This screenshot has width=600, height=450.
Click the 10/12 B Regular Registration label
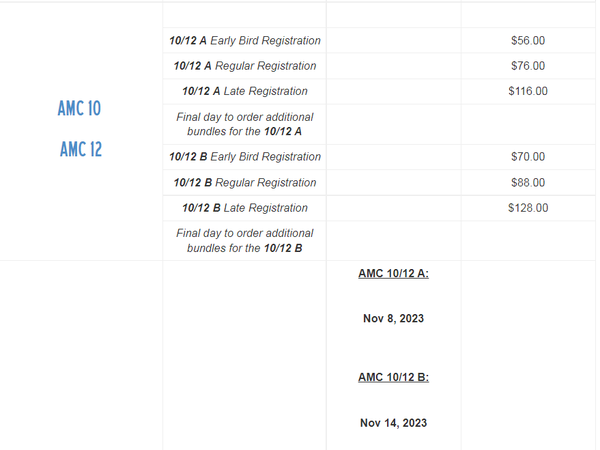point(245,183)
